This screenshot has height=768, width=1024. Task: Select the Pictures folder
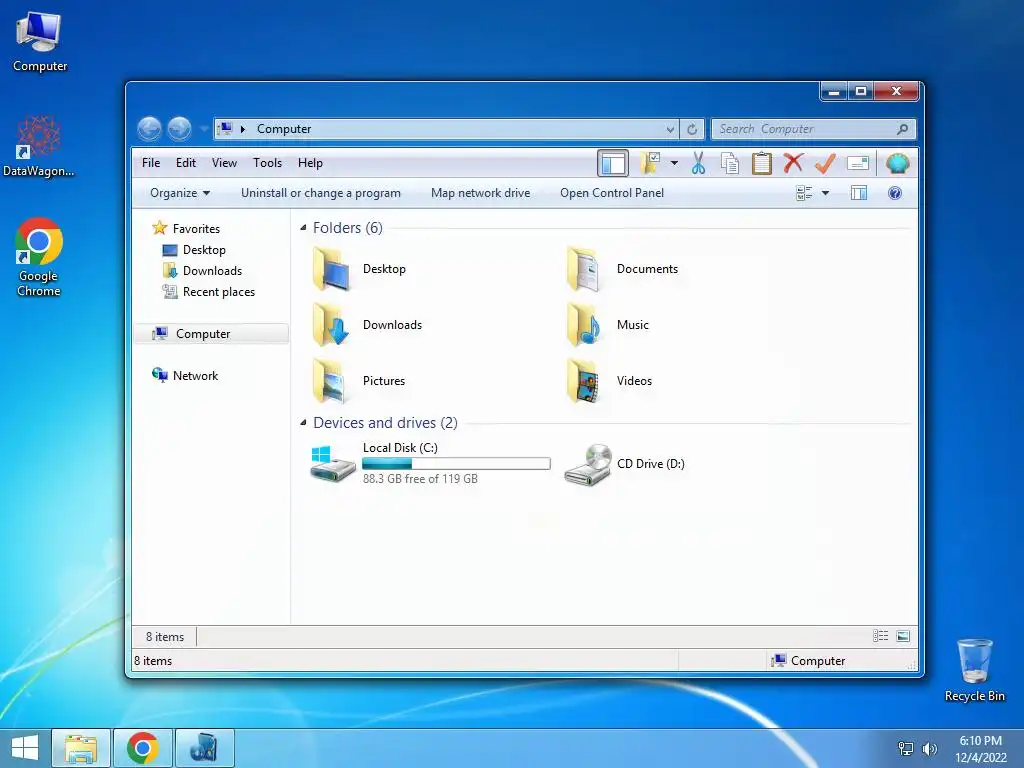coord(359,381)
